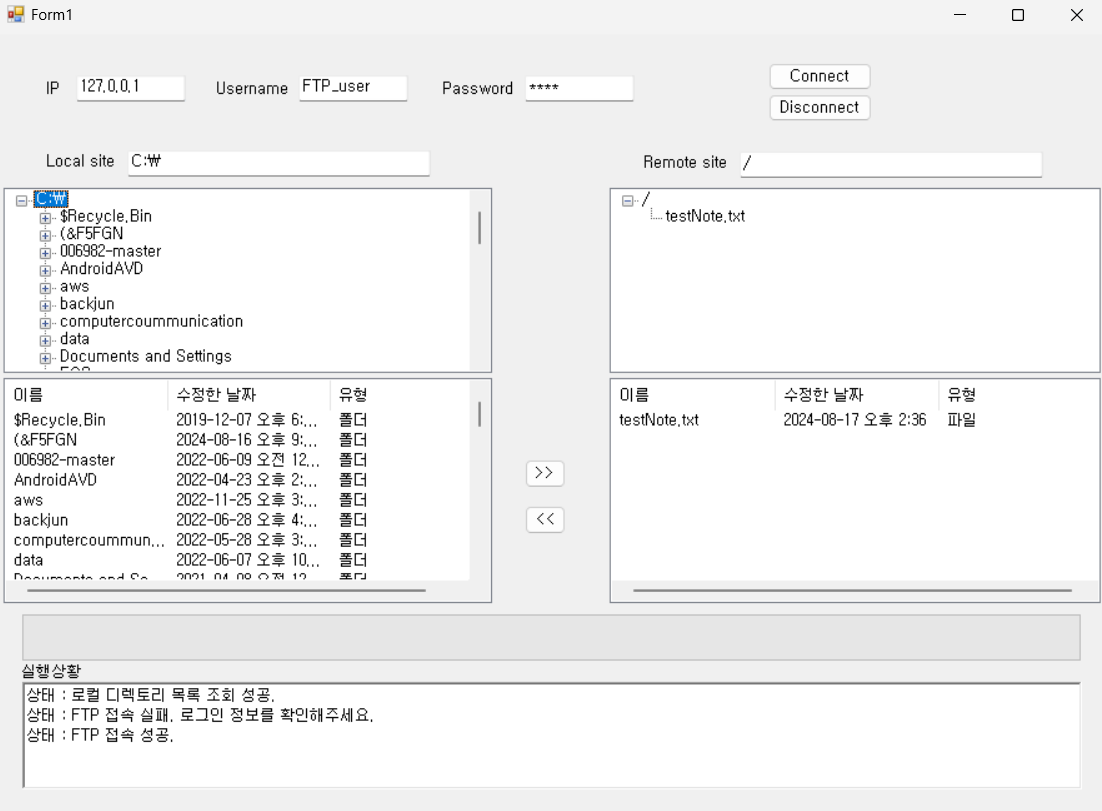Image resolution: width=1102 pixels, height=811 pixels.
Task: Expand the aws tree node
Action: [x=44, y=286]
